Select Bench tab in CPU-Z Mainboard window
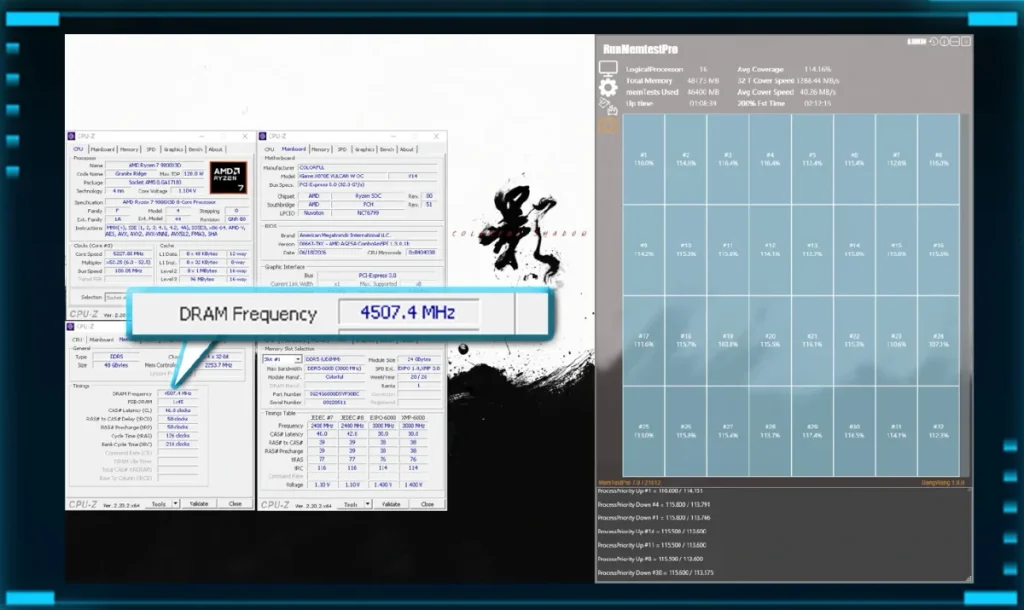 tap(387, 149)
